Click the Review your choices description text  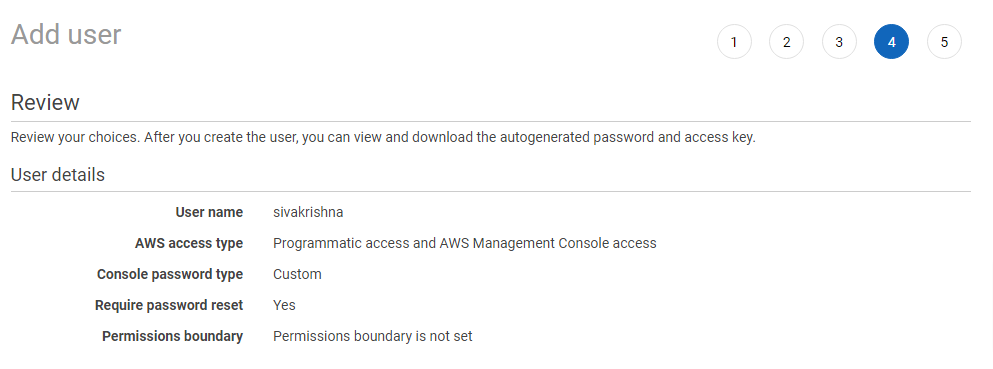point(383,137)
